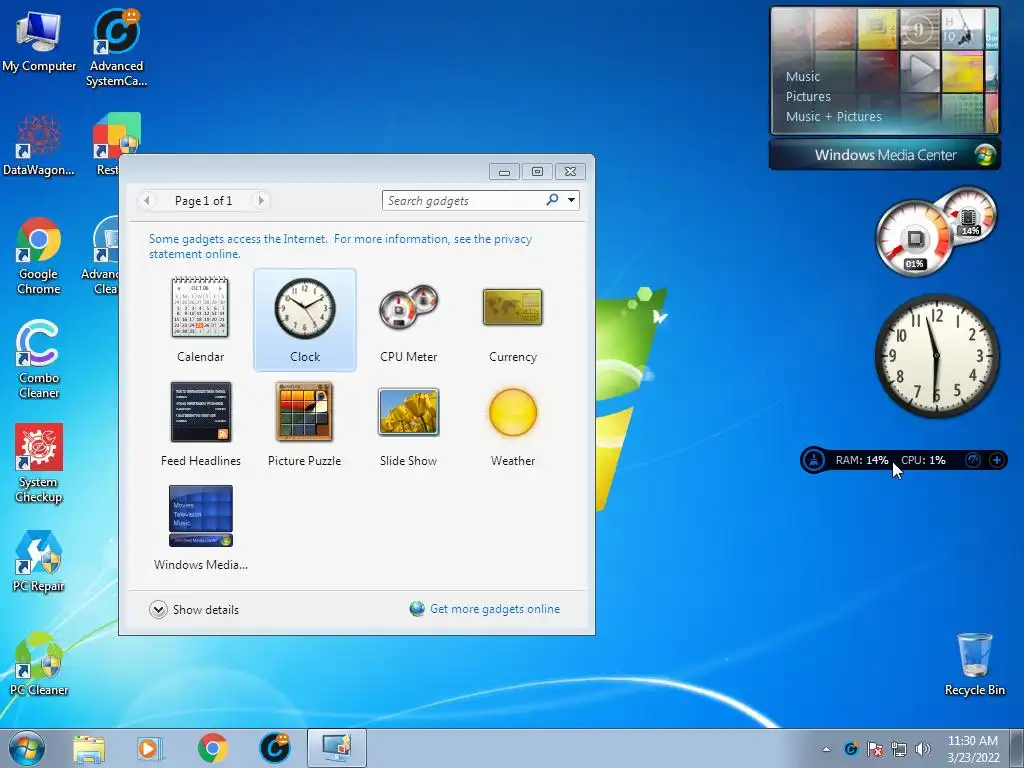Open Windows Media Player from taskbar
Image resolution: width=1024 pixels, height=768 pixels.
150,748
